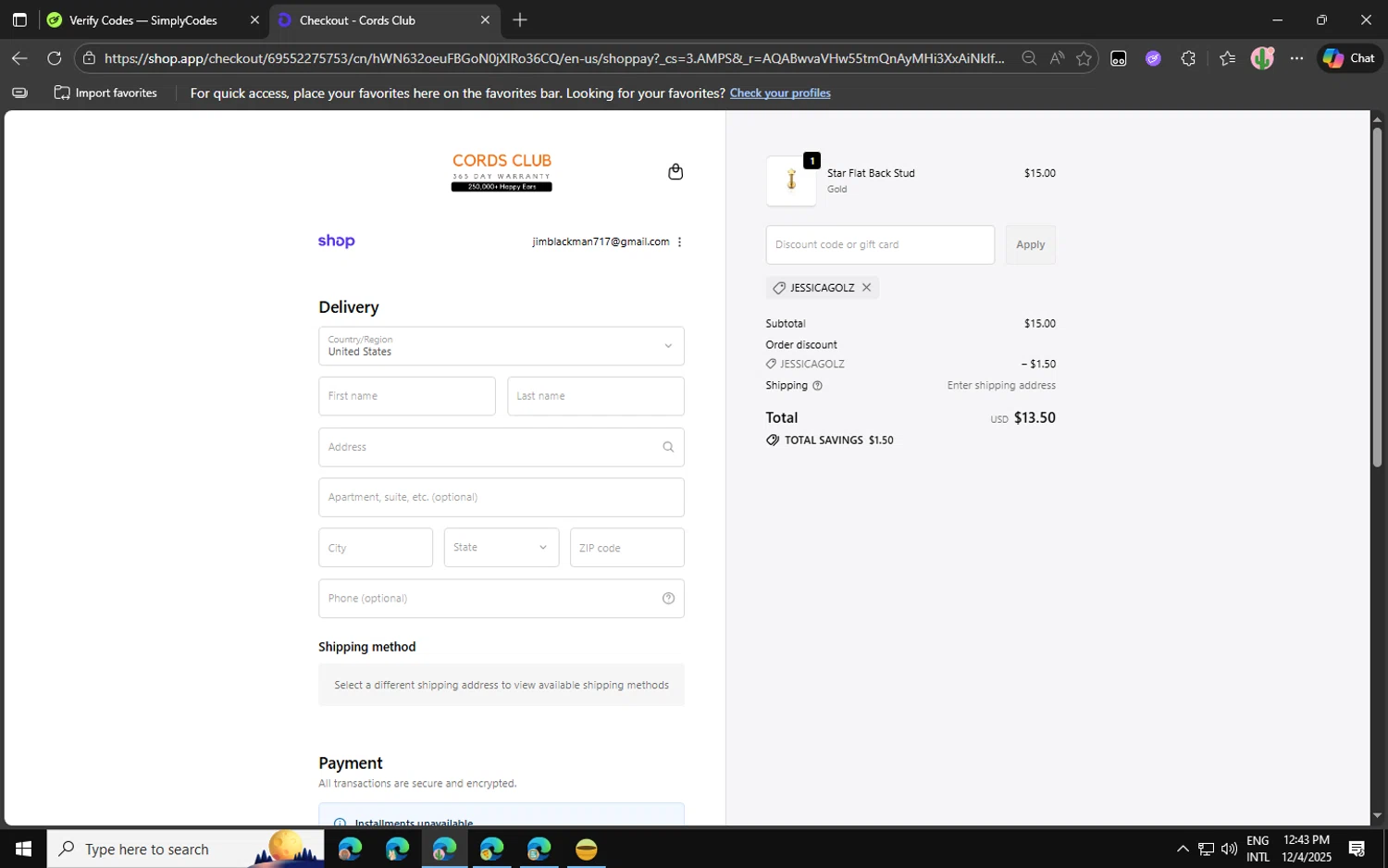Show hidden system tray icons
Screen dimensions: 1388x868
point(1183,849)
